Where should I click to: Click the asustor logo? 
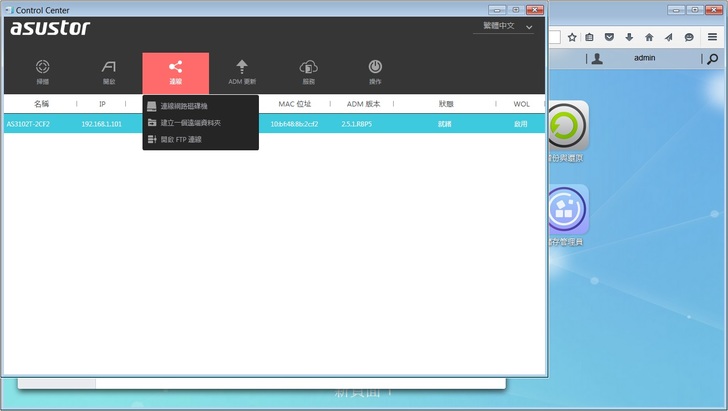pyautogui.click(x=50, y=28)
